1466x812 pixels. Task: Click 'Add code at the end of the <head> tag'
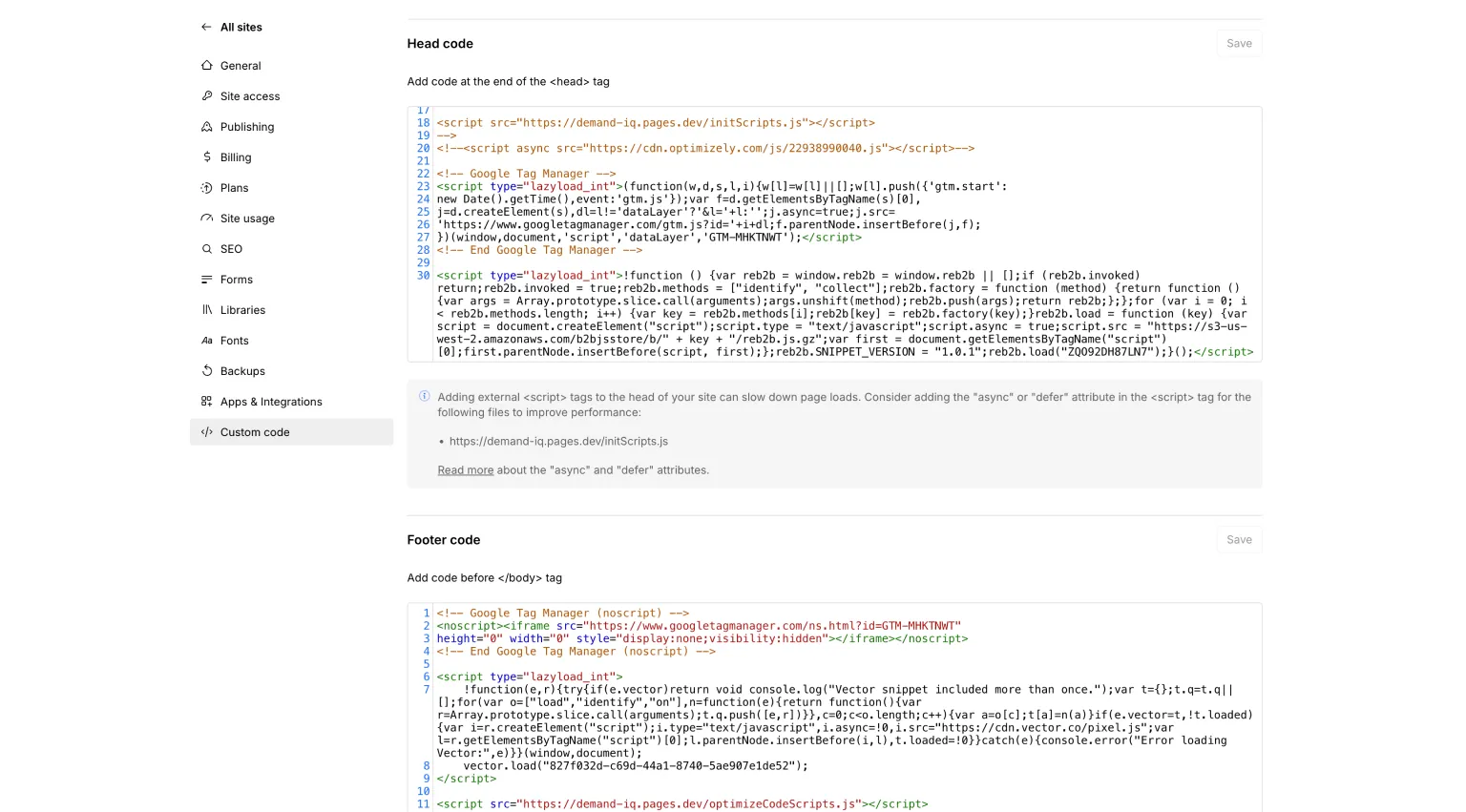point(509,82)
